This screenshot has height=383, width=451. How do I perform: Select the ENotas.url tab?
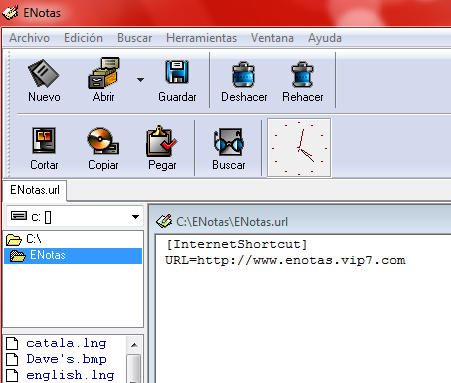(x=35, y=190)
